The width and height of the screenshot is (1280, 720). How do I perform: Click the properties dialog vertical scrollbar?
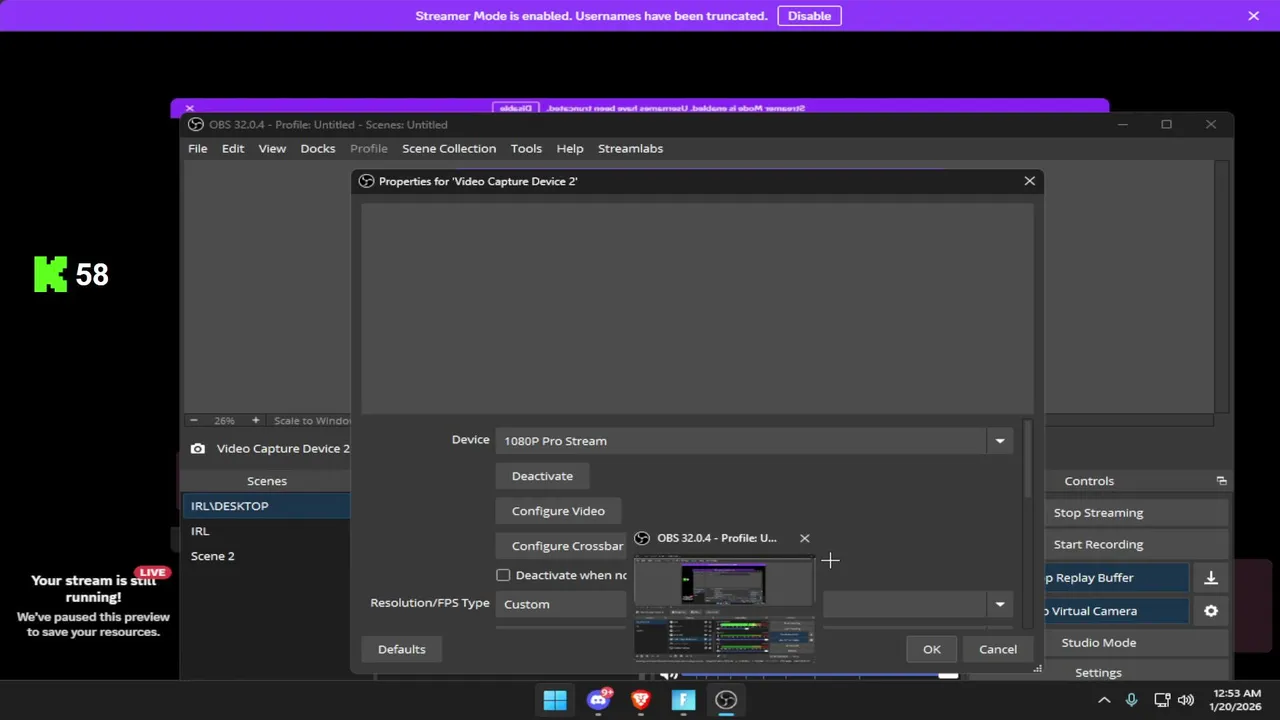pyautogui.click(x=1027, y=459)
